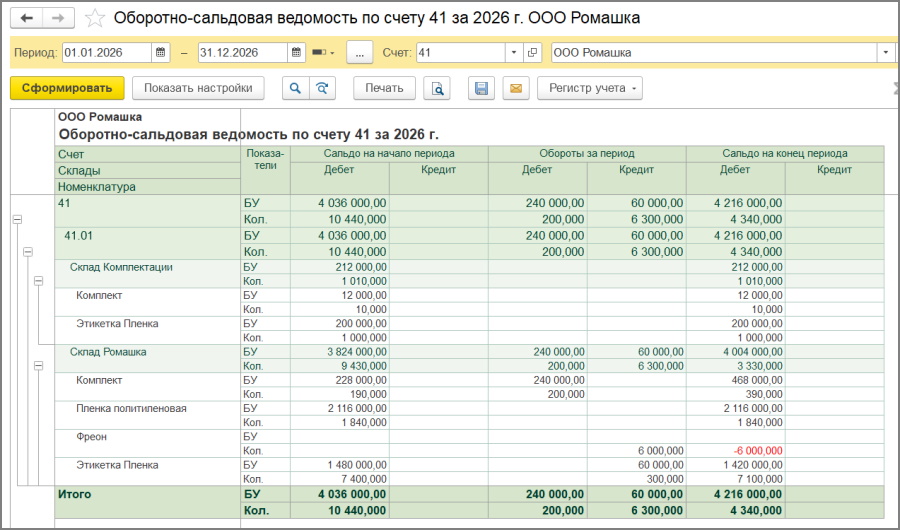Open calendar for period start date
The image size is (900, 530).
[x=160, y=52]
